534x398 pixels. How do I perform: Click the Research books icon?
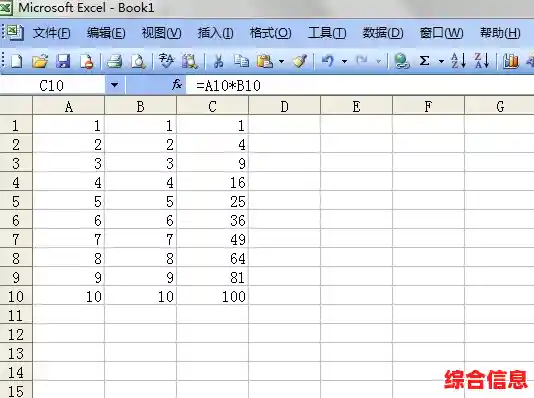pyautogui.click(x=189, y=62)
